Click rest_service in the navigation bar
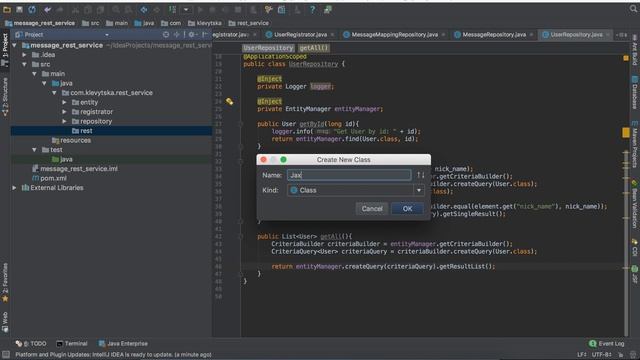 click(249, 23)
